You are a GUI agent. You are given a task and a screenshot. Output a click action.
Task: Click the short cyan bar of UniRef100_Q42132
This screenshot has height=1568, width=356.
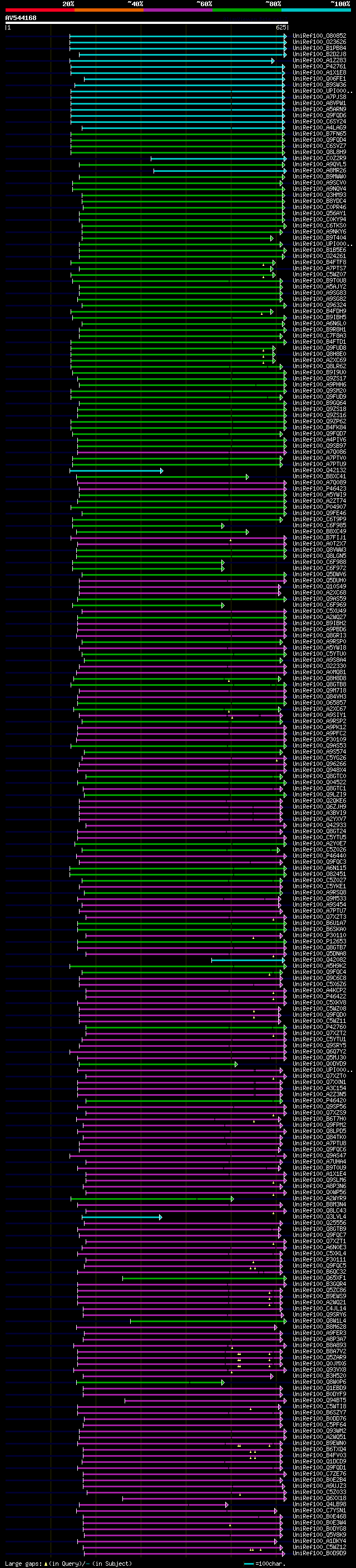coord(116,471)
